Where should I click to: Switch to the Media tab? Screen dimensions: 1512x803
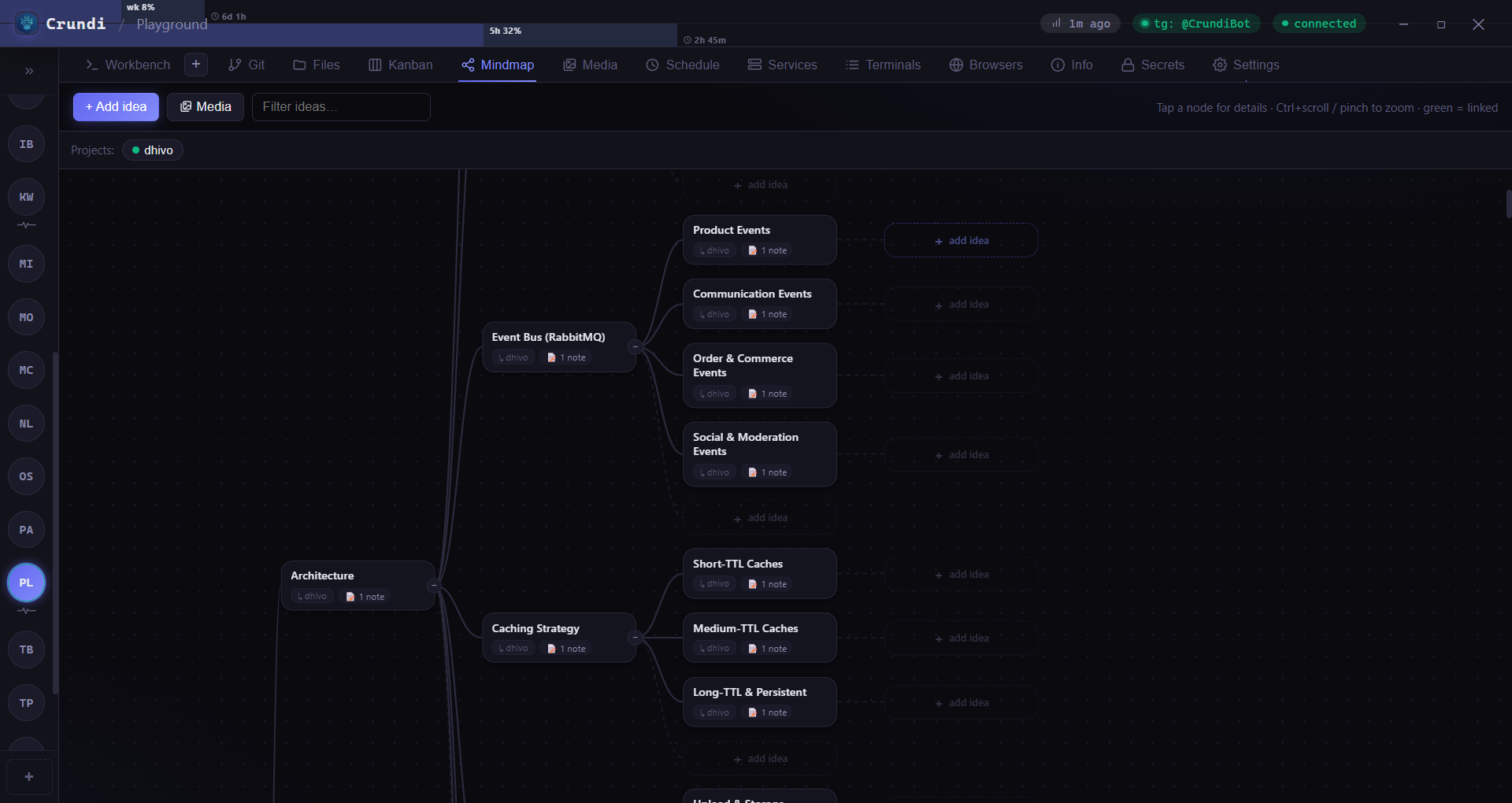coord(590,65)
